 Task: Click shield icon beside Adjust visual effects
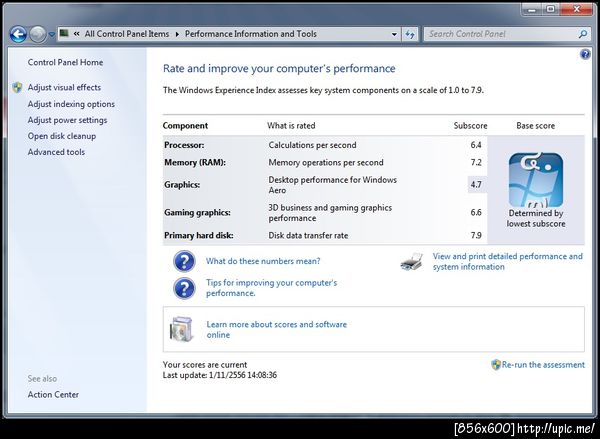click(x=17, y=87)
